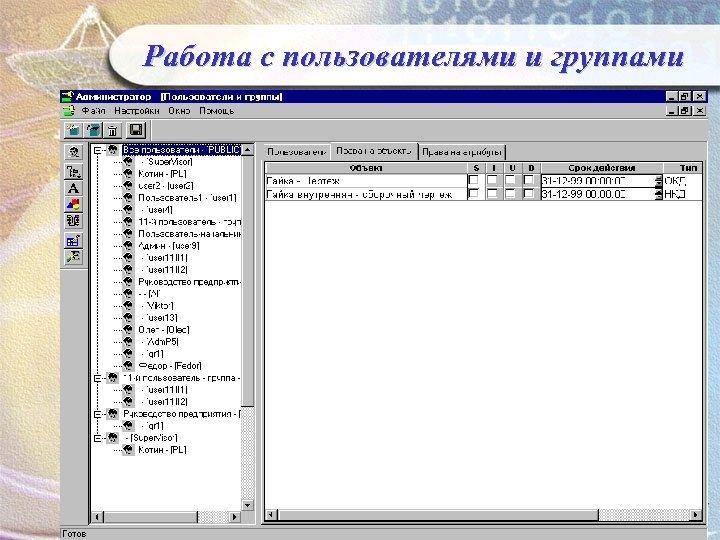Select the Гайка - Чертеж object cell
The image size is (720, 540).
click(x=366, y=180)
